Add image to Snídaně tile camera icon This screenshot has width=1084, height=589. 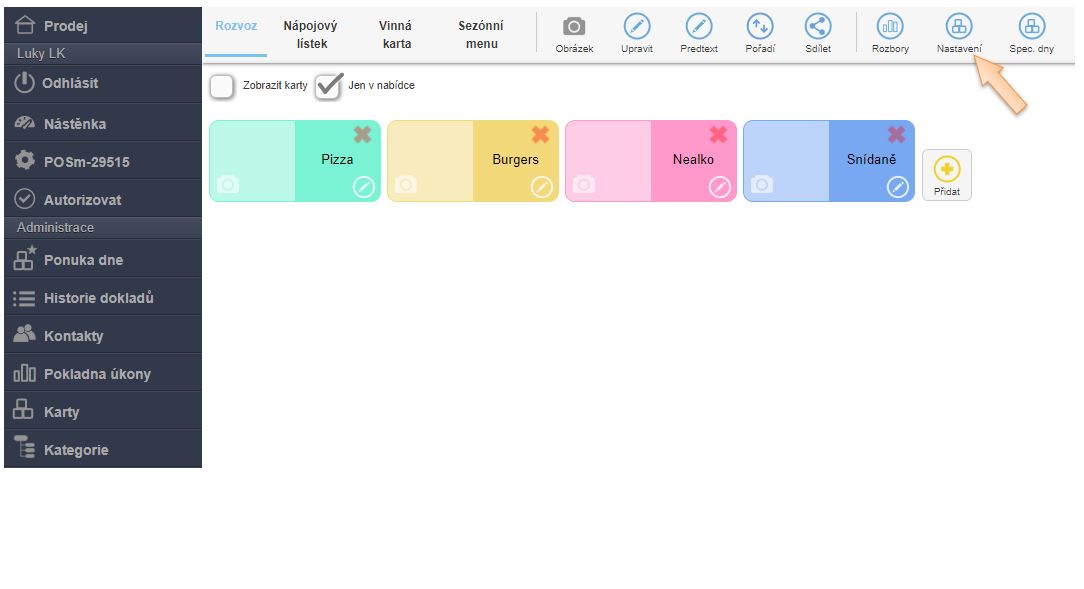tap(762, 185)
